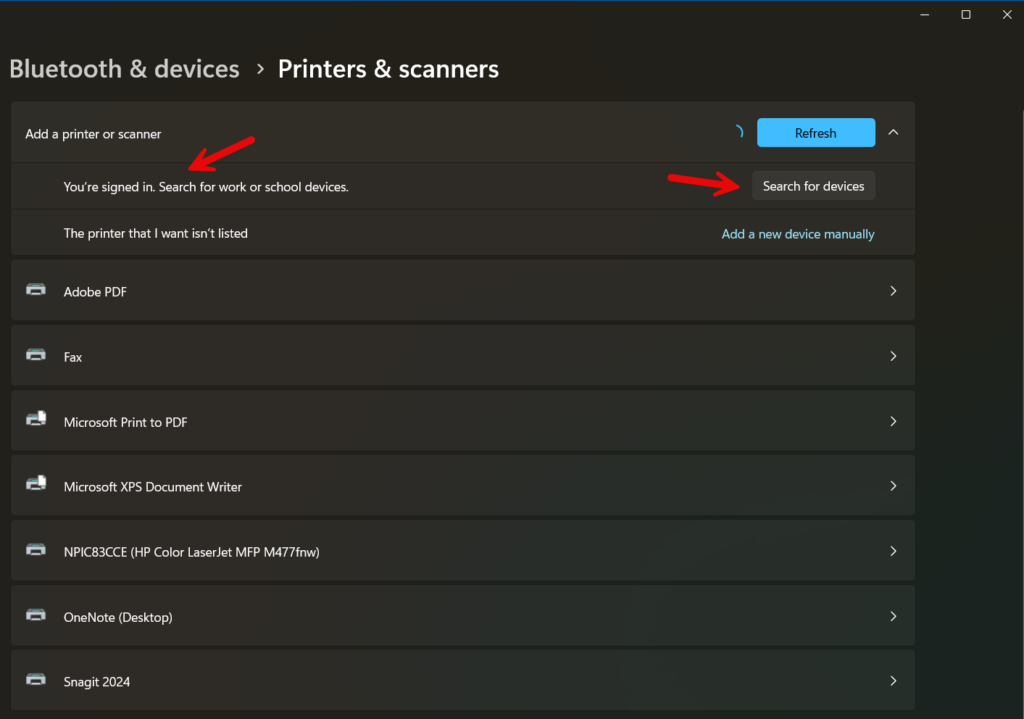Click 'You're signed in' message text

coord(206,187)
